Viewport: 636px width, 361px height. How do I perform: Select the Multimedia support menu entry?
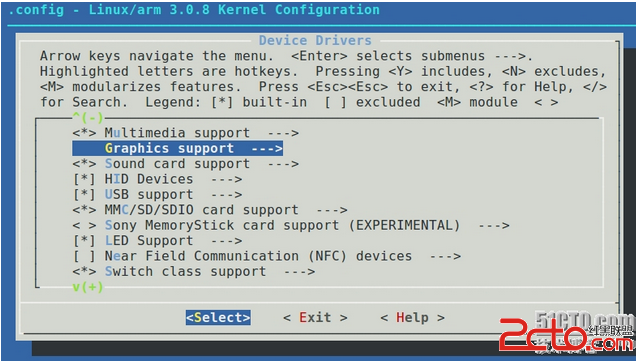(x=177, y=133)
